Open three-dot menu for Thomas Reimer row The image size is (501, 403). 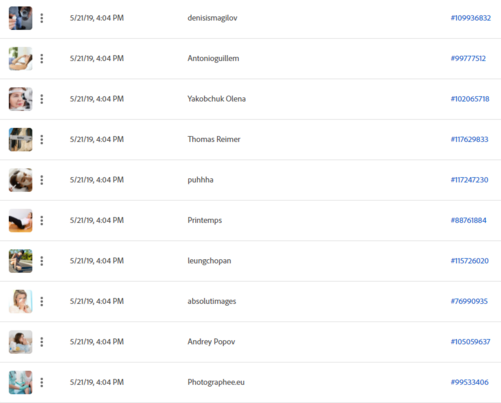point(42,139)
